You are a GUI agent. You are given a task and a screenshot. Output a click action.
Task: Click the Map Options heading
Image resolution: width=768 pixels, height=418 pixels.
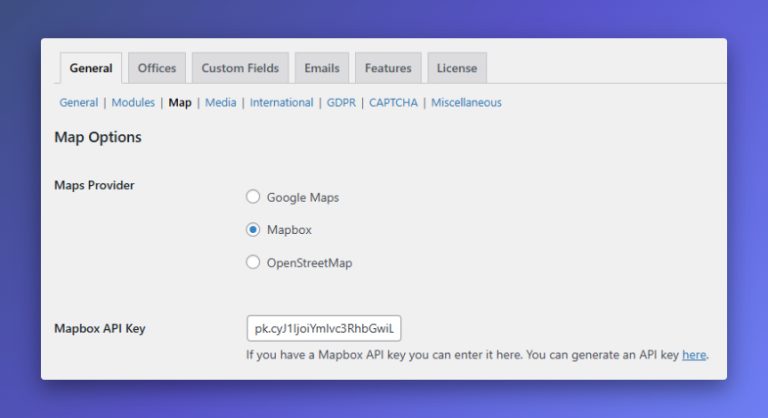pos(98,137)
